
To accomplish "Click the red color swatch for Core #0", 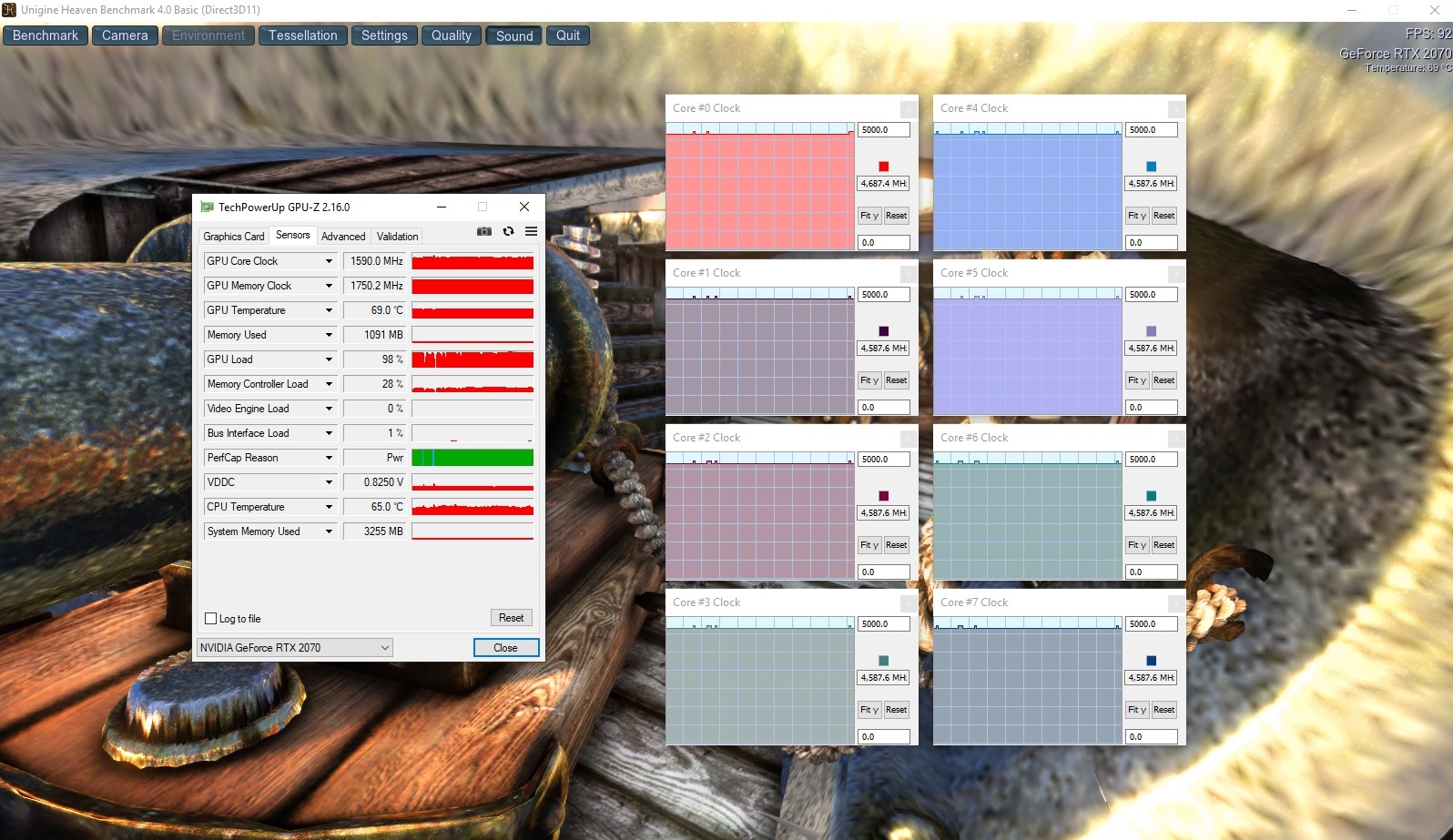I will point(883,167).
